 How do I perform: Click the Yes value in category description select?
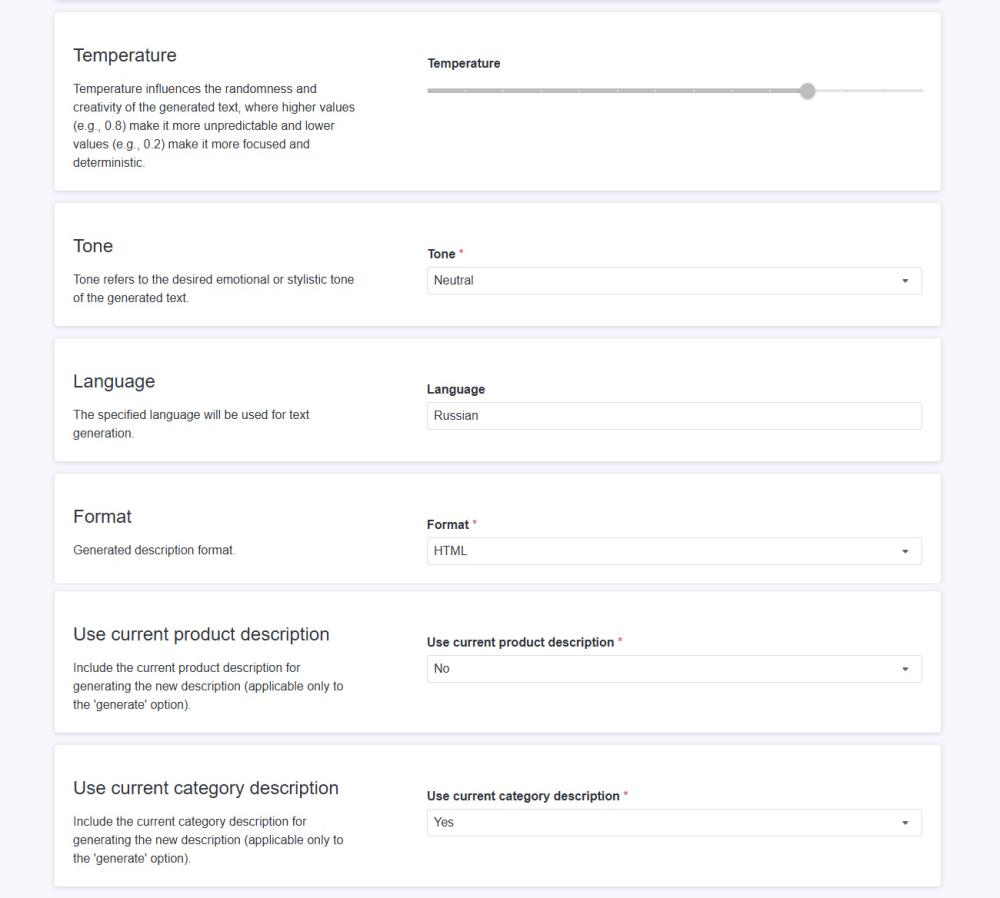pos(447,822)
